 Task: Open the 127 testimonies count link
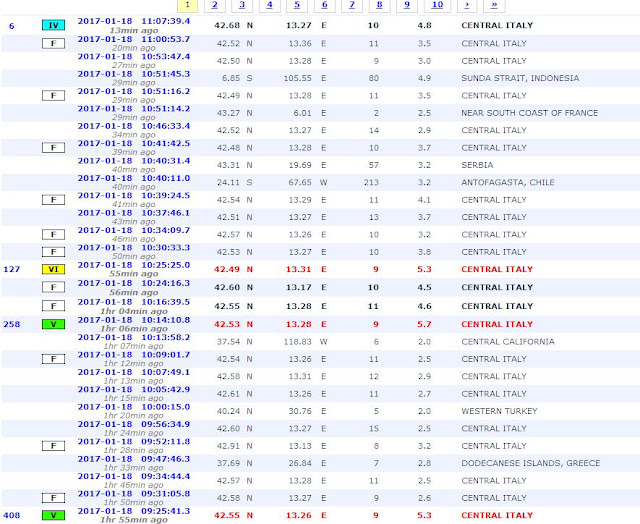tap(11, 269)
